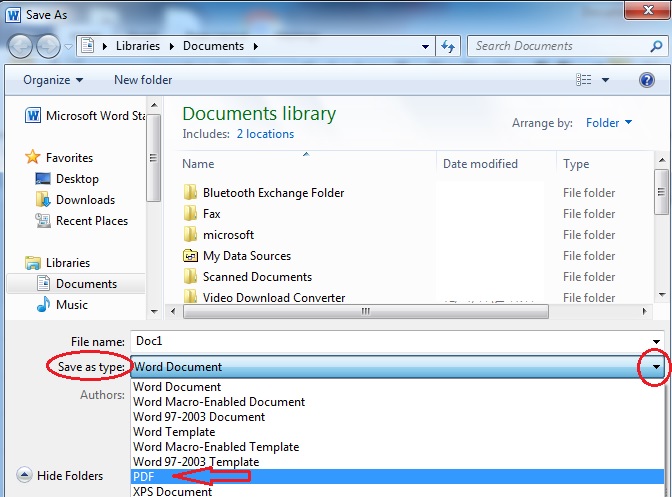Screen dimensions: 672x497
Task: Choose Word 97-2003 Document type
Action: [397, 416]
